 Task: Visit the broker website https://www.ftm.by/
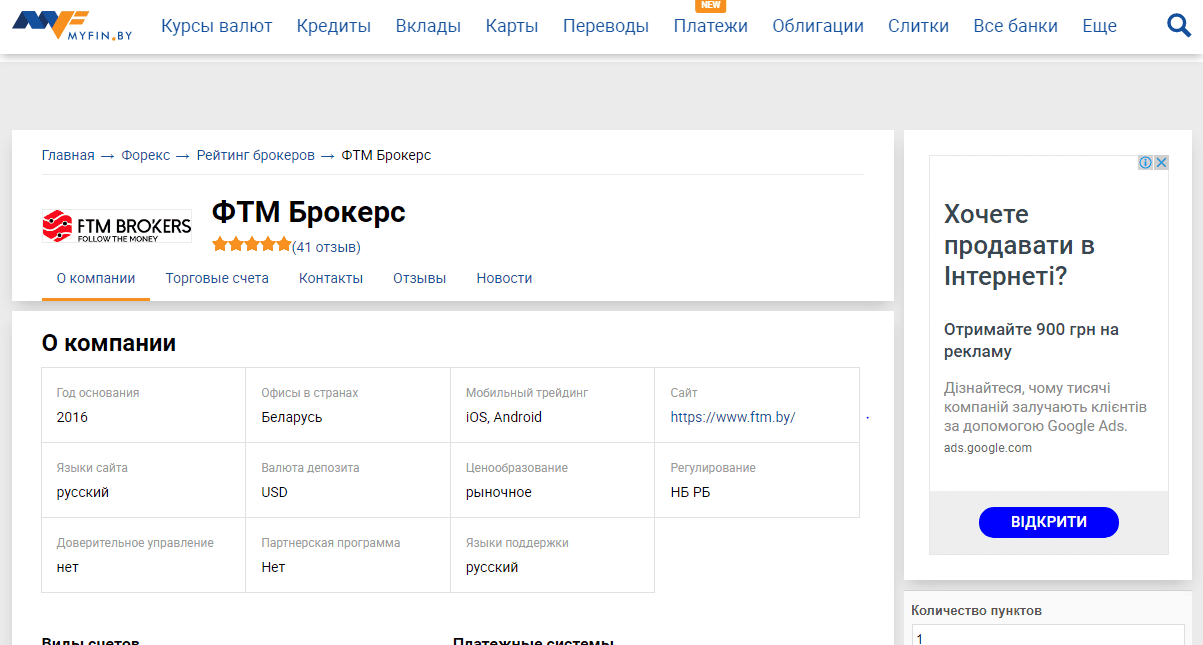pos(732,417)
